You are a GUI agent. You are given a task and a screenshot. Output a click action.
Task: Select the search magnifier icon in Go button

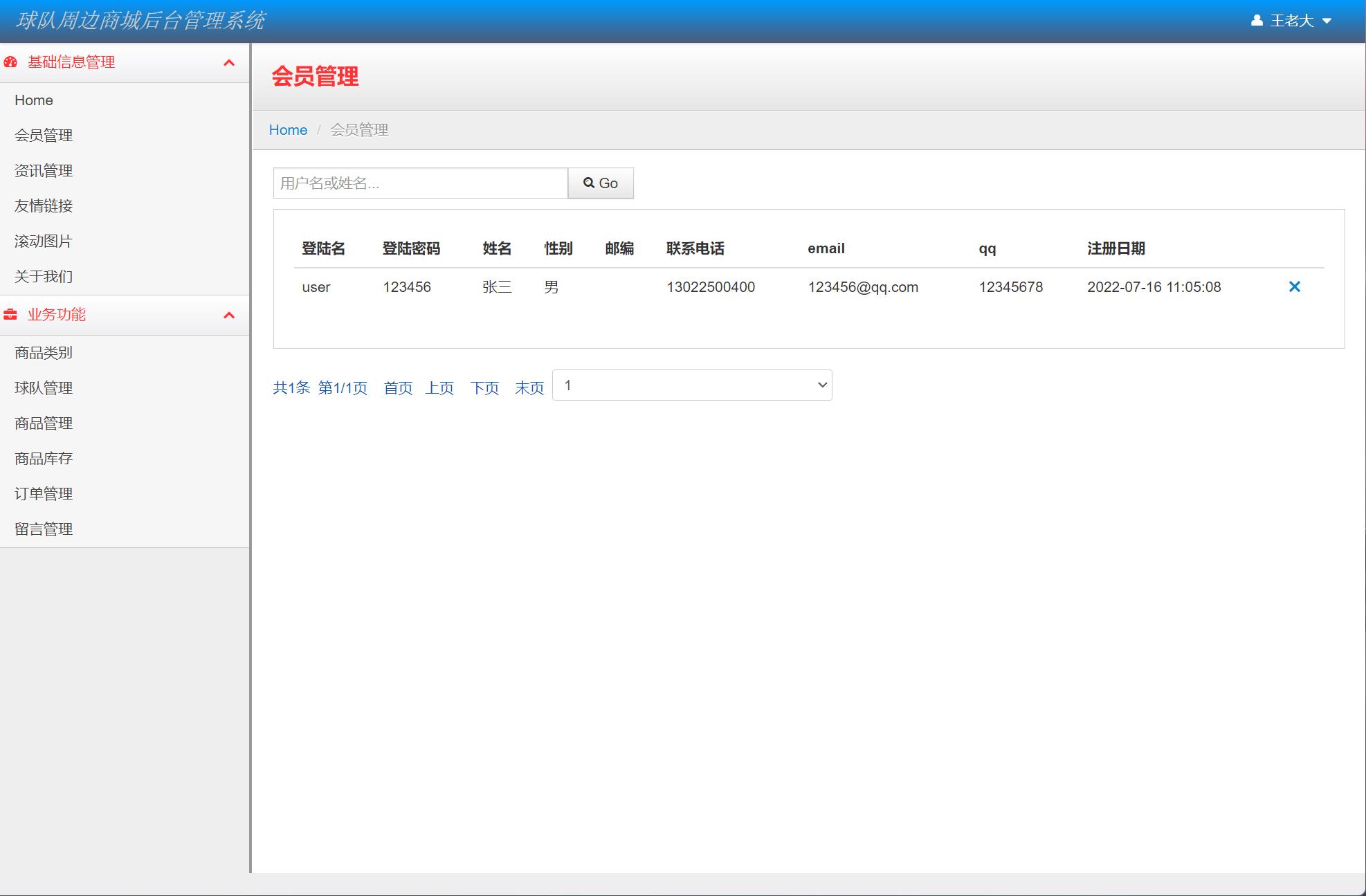pos(589,183)
